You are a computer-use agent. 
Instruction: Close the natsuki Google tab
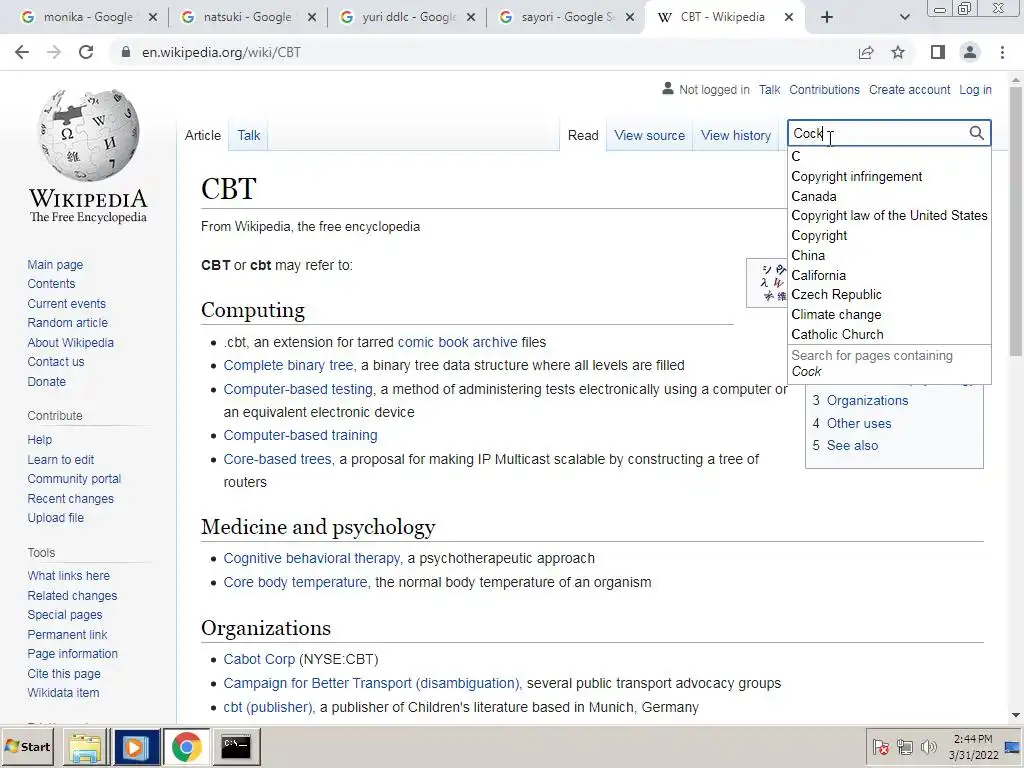coord(312,17)
